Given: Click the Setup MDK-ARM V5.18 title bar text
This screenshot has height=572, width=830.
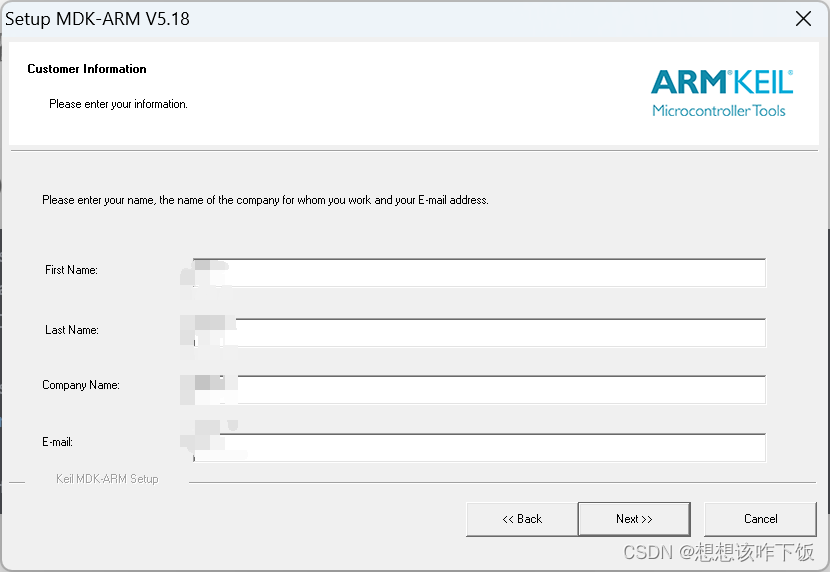Looking at the screenshot, I should pyautogui.click(x=97, y=19).
